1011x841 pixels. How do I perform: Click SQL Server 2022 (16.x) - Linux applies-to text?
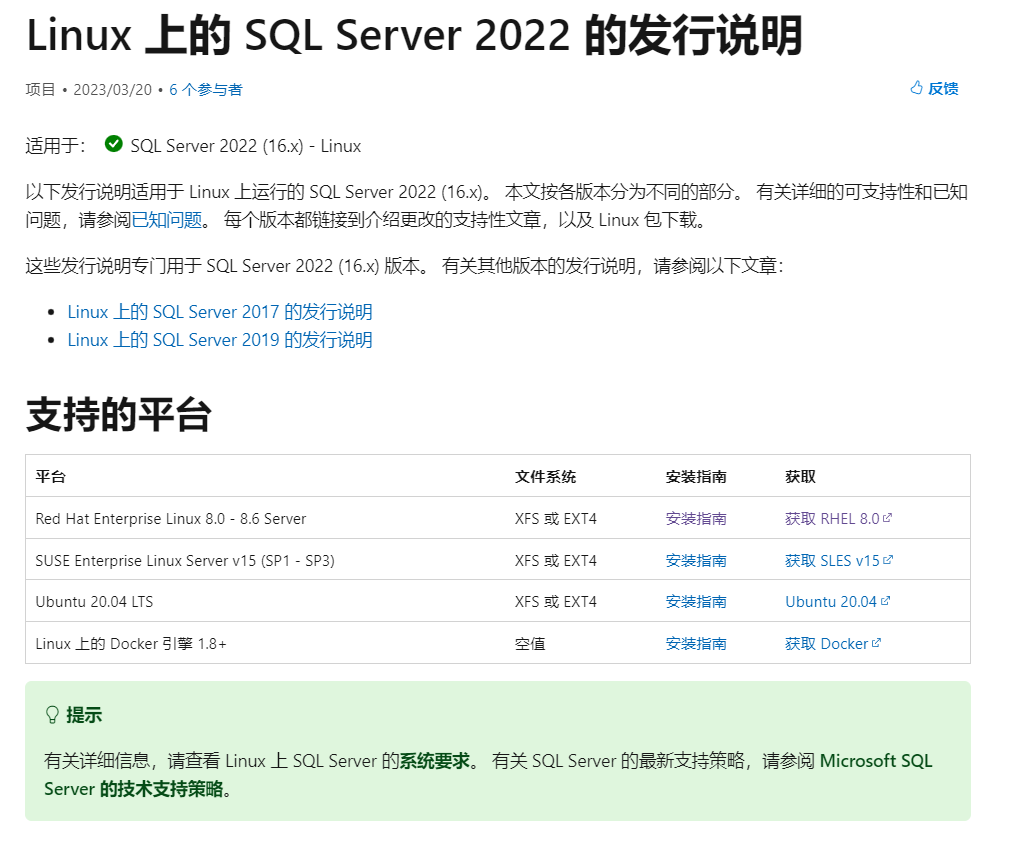pos(246,146)
